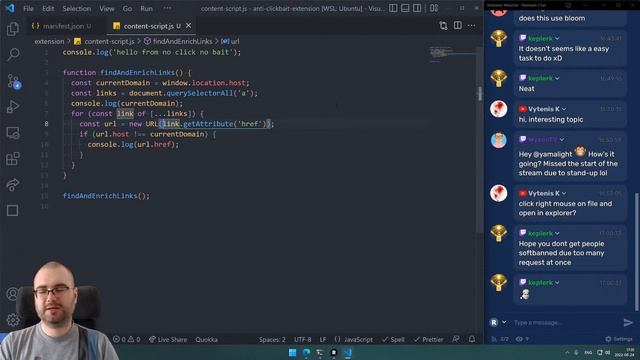Click Quokka in status bar
This screenshot has height=360, width=640.
(x=206, y=339)
